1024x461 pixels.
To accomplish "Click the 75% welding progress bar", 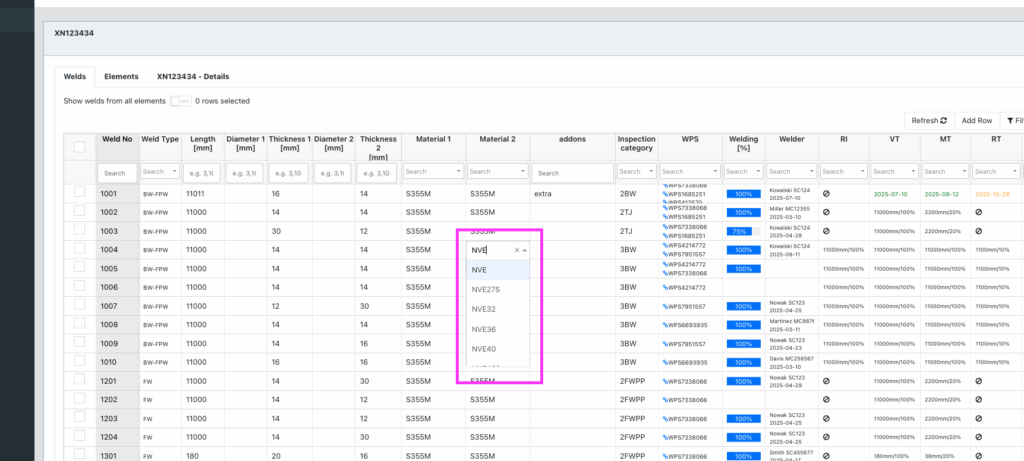I will (x=742, y=231).
